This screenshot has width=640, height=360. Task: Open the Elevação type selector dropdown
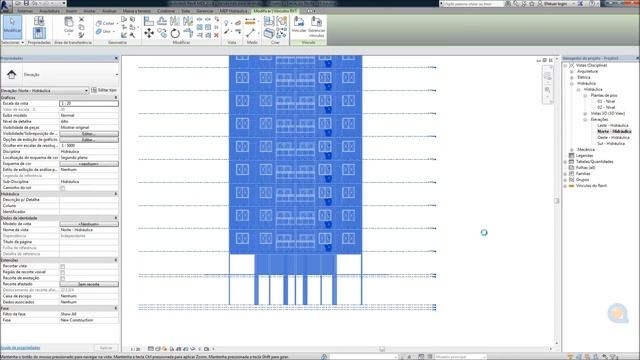point(117,75)
